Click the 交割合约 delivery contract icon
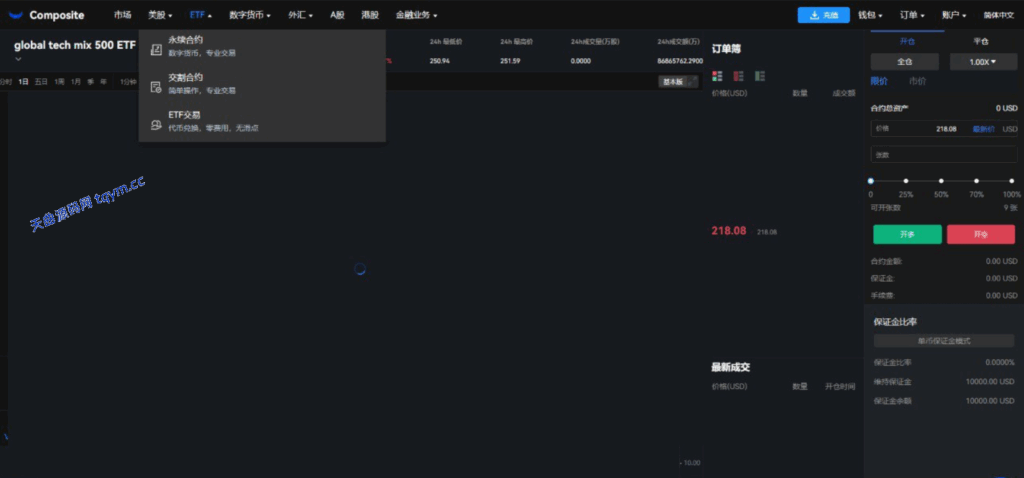 pyautogui.click(x=155, y=86)
